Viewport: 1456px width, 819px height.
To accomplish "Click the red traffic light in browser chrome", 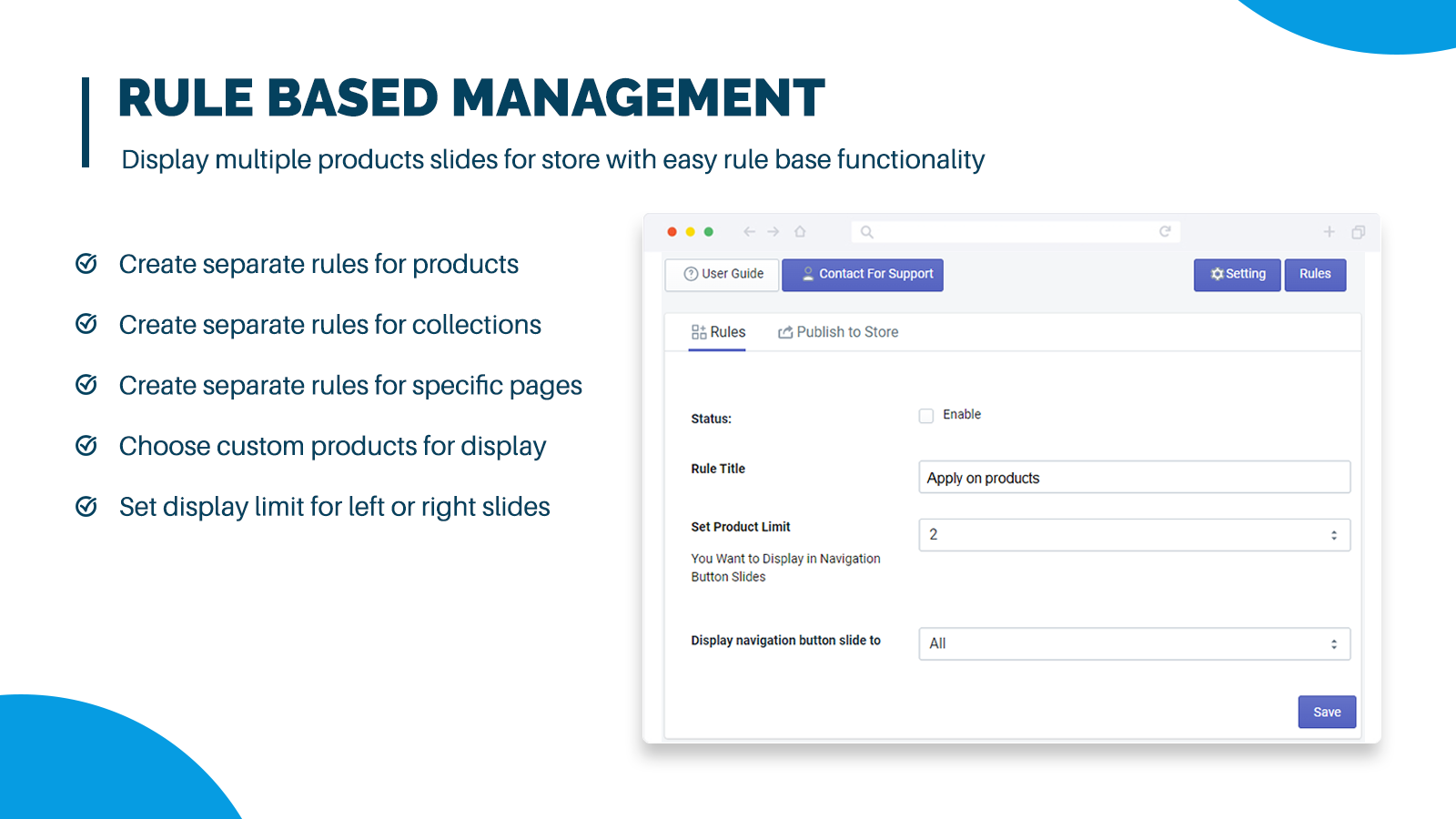I will click(x=671, y=232).
